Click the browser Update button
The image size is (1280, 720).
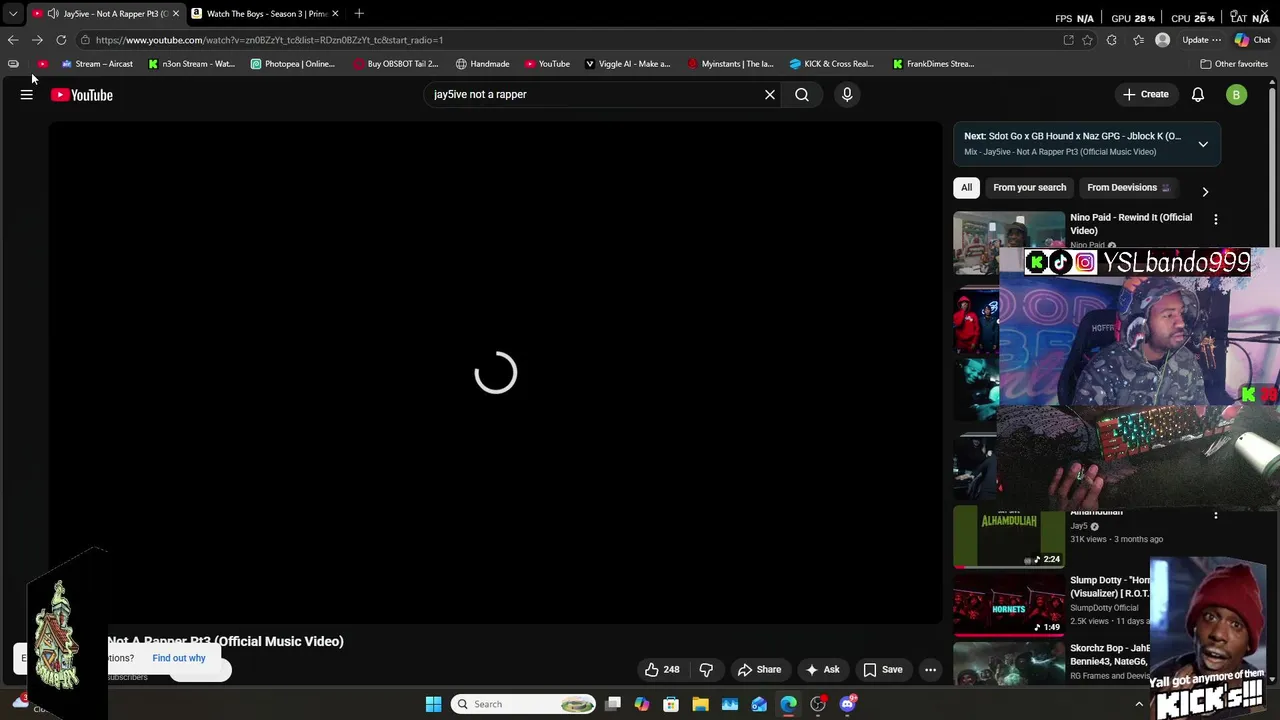tap(1201, 40)
